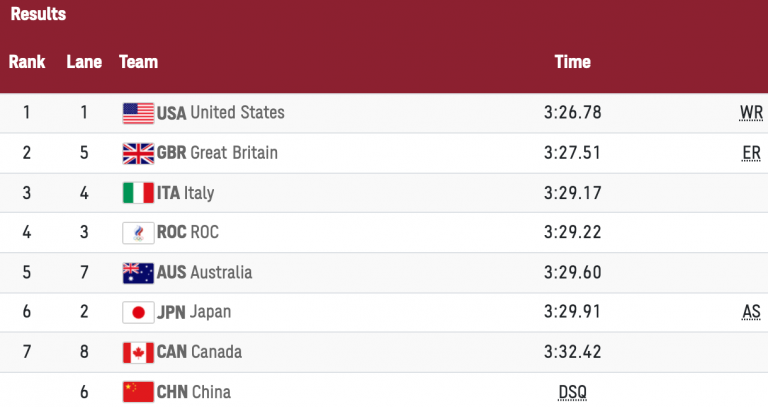Click the Italy flag icon
This screenshot has height=407, width=768.
point(138,193)
